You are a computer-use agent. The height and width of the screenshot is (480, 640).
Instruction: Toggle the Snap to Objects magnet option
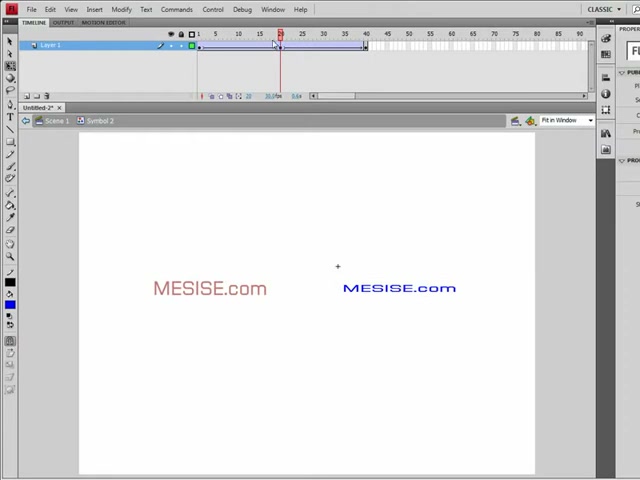click(10, 341)
